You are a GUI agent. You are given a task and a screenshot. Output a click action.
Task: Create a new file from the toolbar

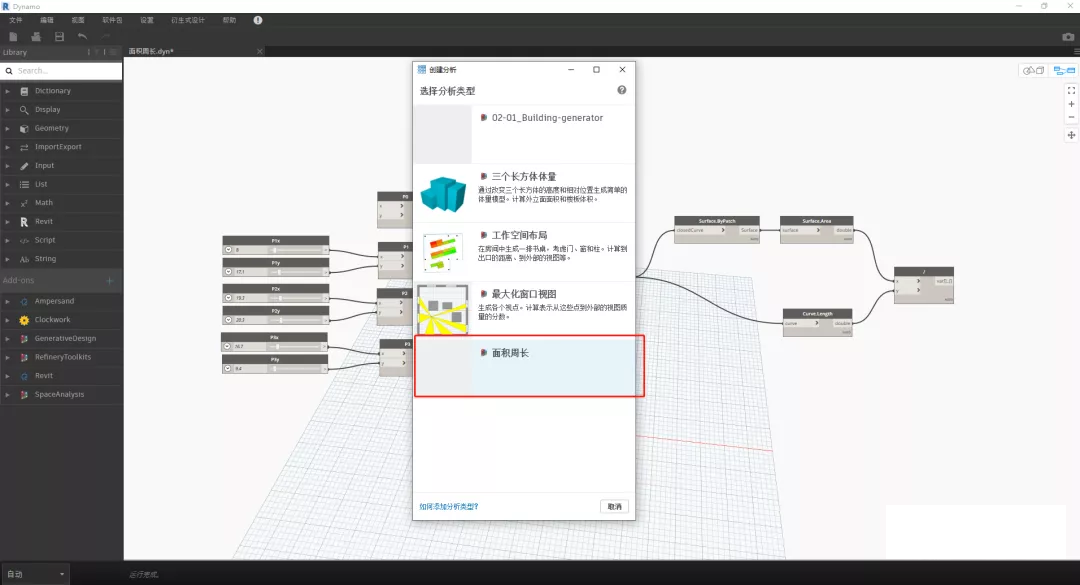(x=13, y=37)
